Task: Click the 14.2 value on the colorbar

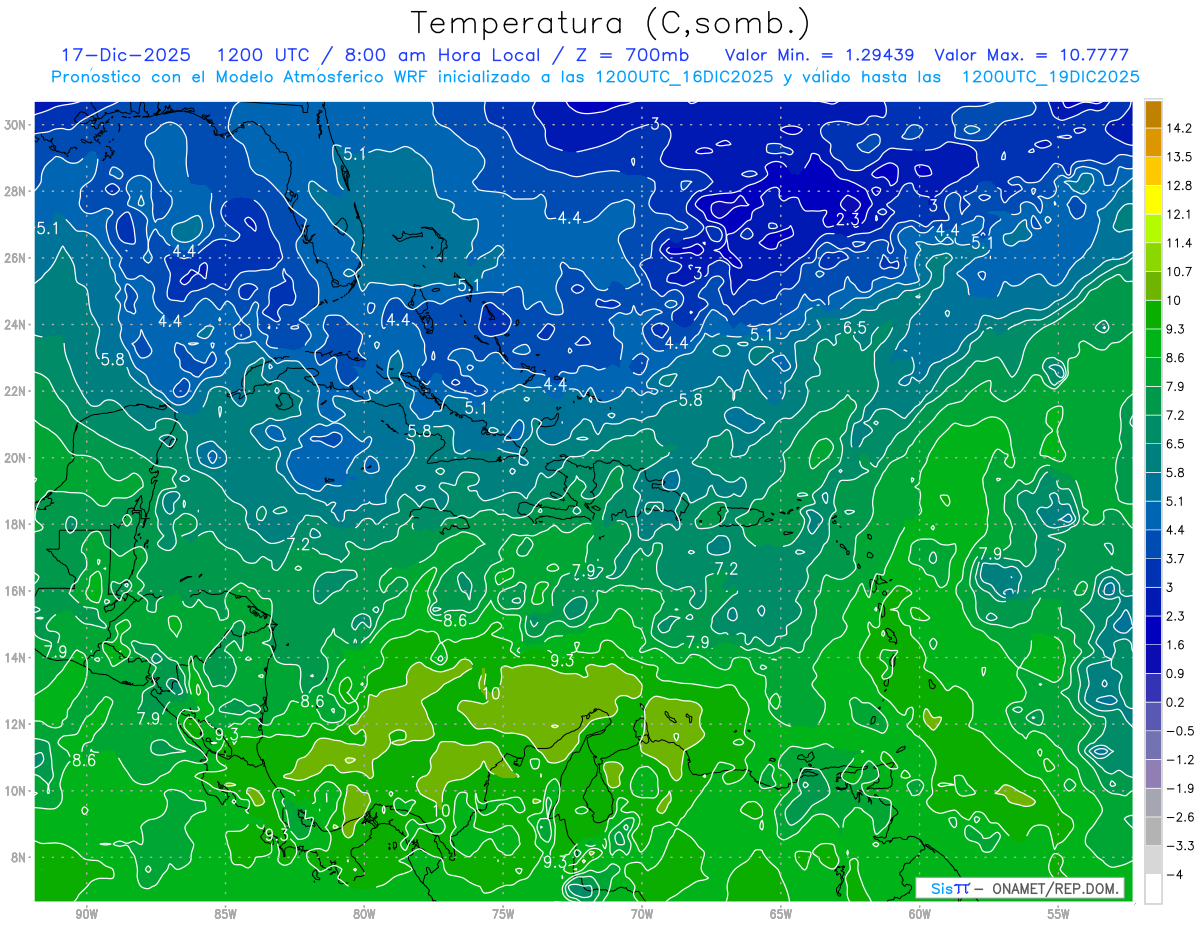Action: [1179, 128]
